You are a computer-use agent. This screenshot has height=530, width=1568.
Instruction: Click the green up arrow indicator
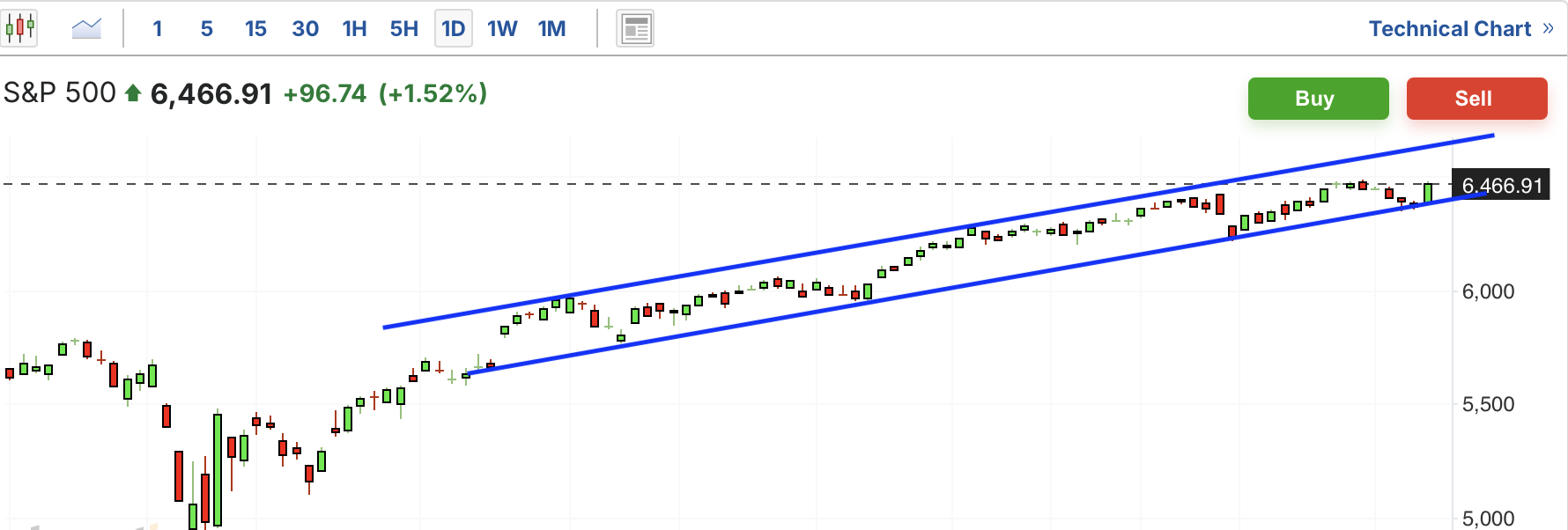point(133,92)
